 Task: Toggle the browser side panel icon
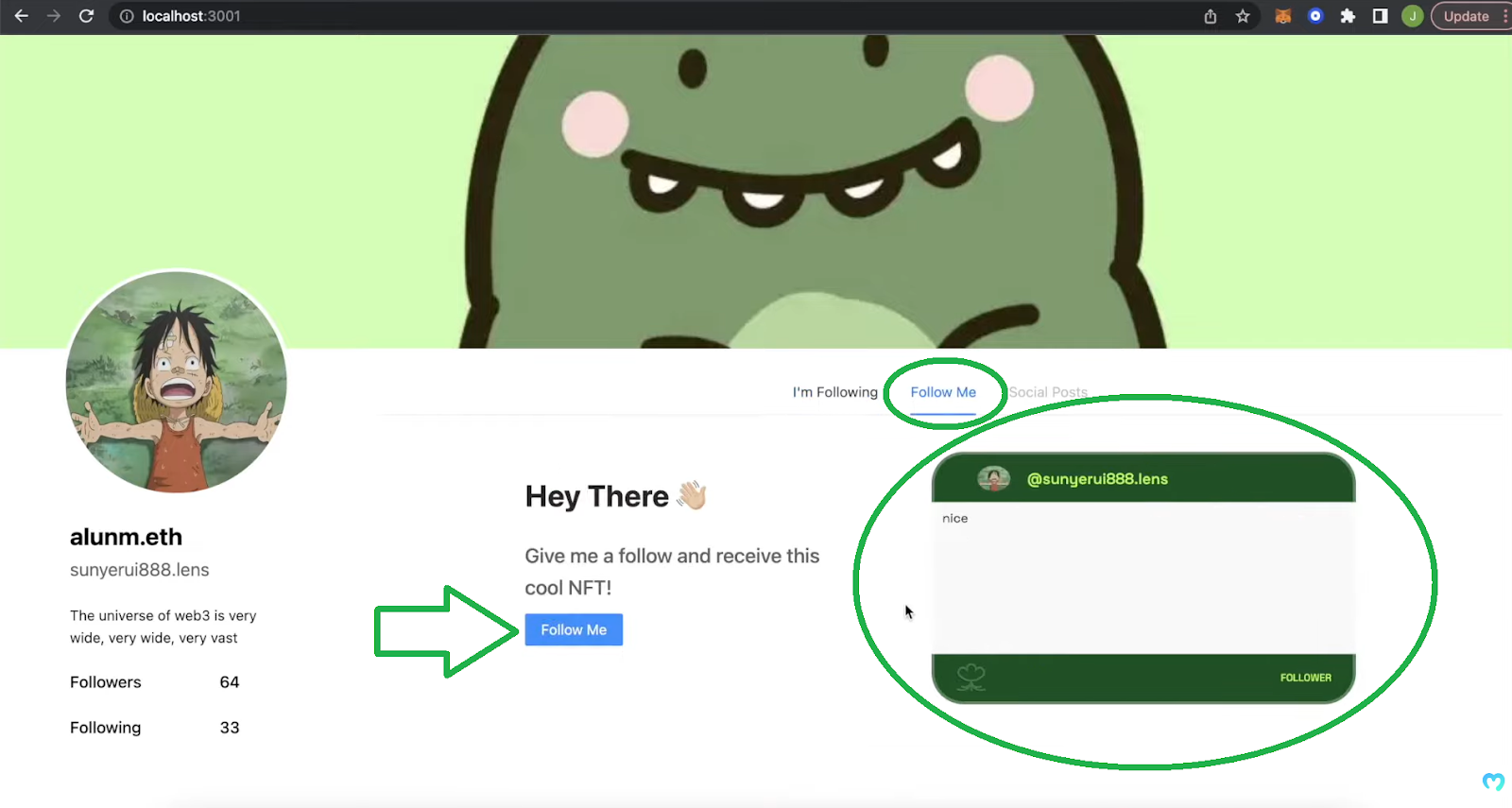tap(1380, 16)
